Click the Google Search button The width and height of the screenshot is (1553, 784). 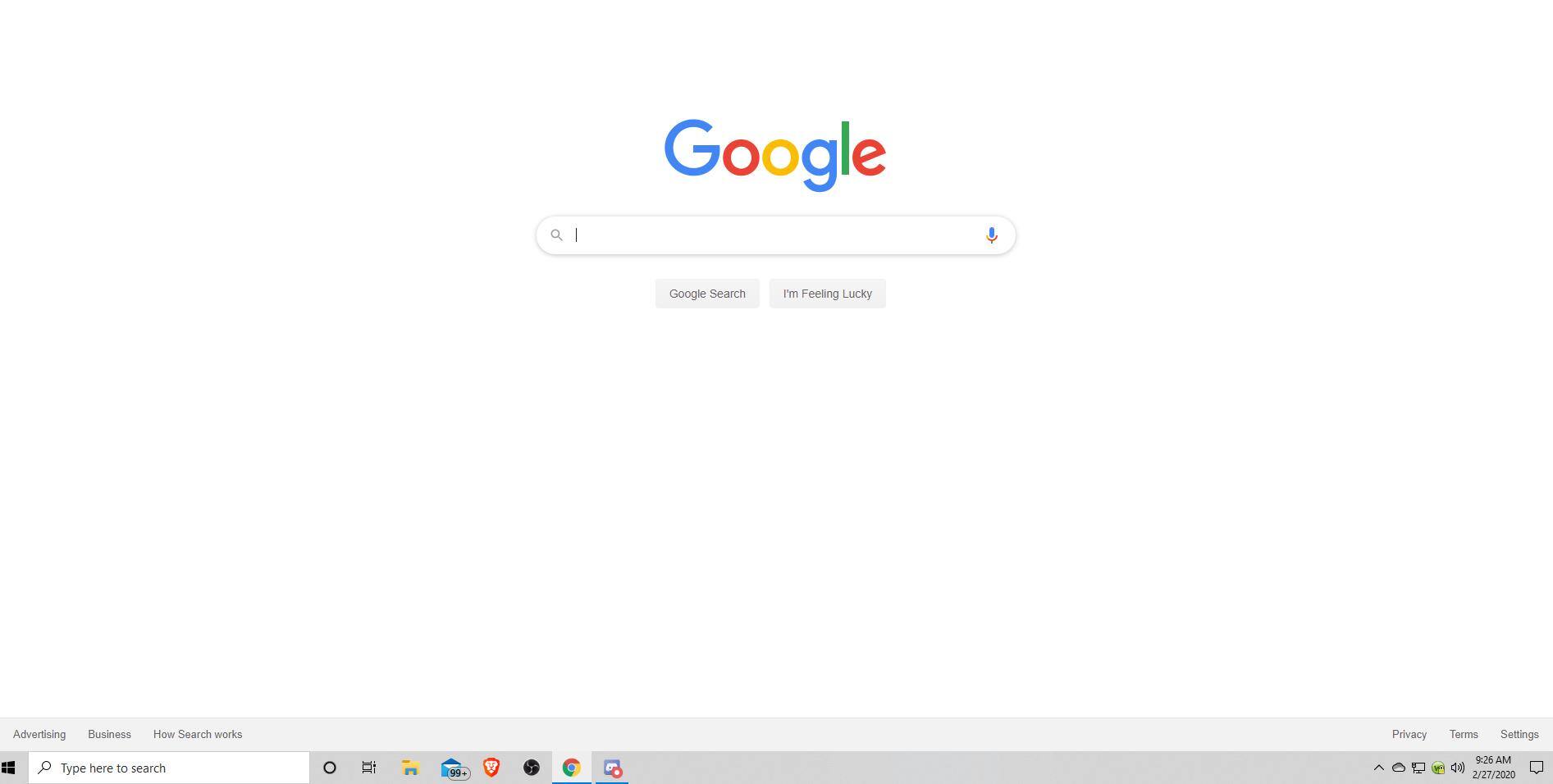[x=707, y=294]
